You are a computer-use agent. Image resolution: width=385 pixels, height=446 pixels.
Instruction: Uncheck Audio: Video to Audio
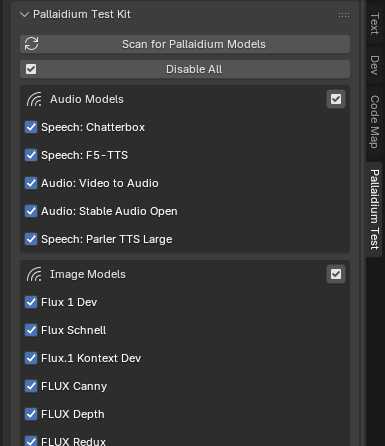(x=31, y=183)
